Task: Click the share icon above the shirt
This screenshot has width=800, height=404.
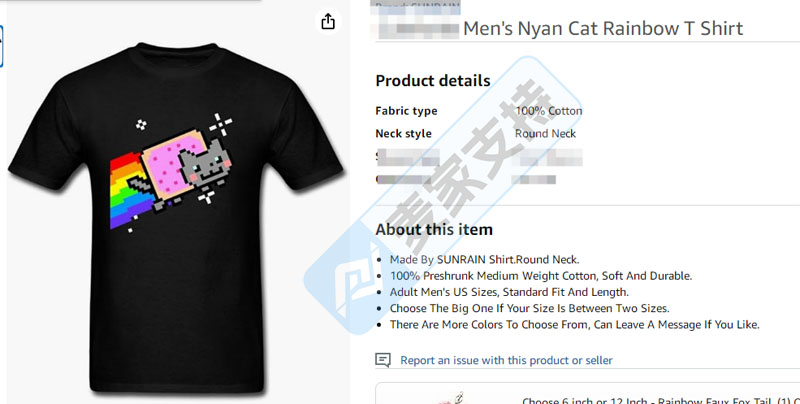Action: (327, 21)
